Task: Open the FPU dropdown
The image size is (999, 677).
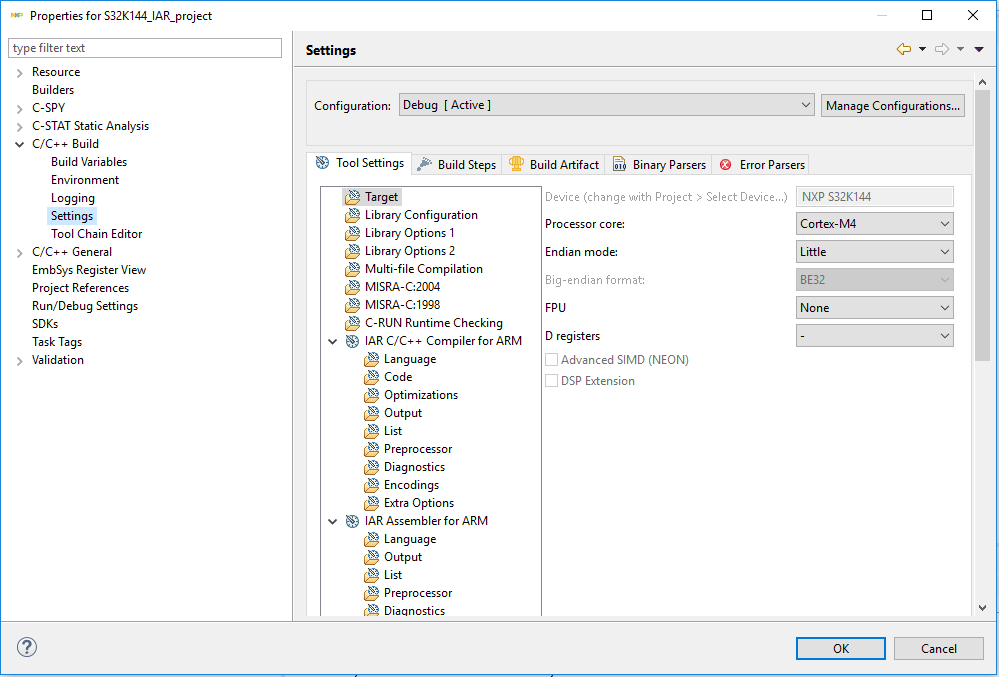Action: (875, 308)
